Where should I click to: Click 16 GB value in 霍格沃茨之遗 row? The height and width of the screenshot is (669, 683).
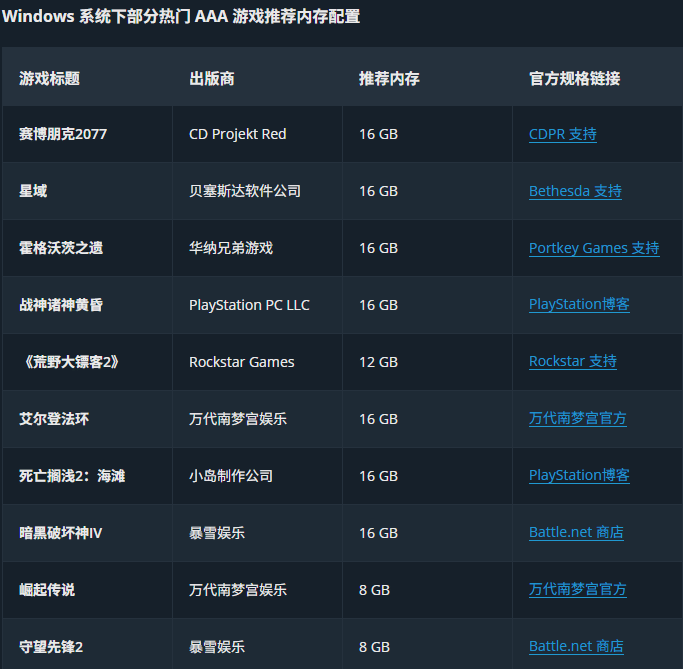click(378, 248)
